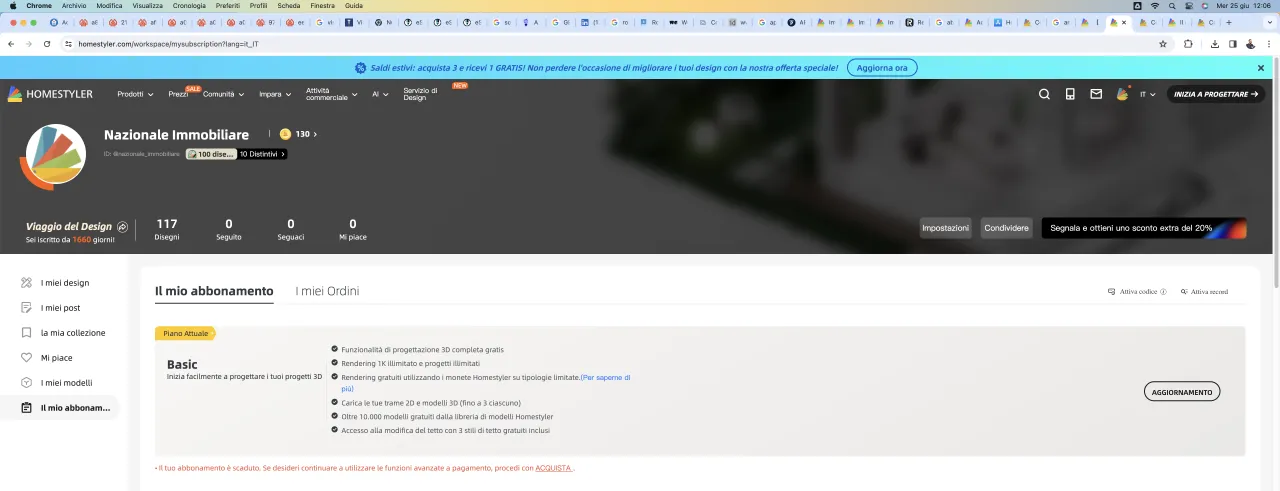Click the bookmark icon for la mia collezione
Image resolution: width=1280 pixels, height=491 pixels.
pyautogui.click(x=27, y=333)
